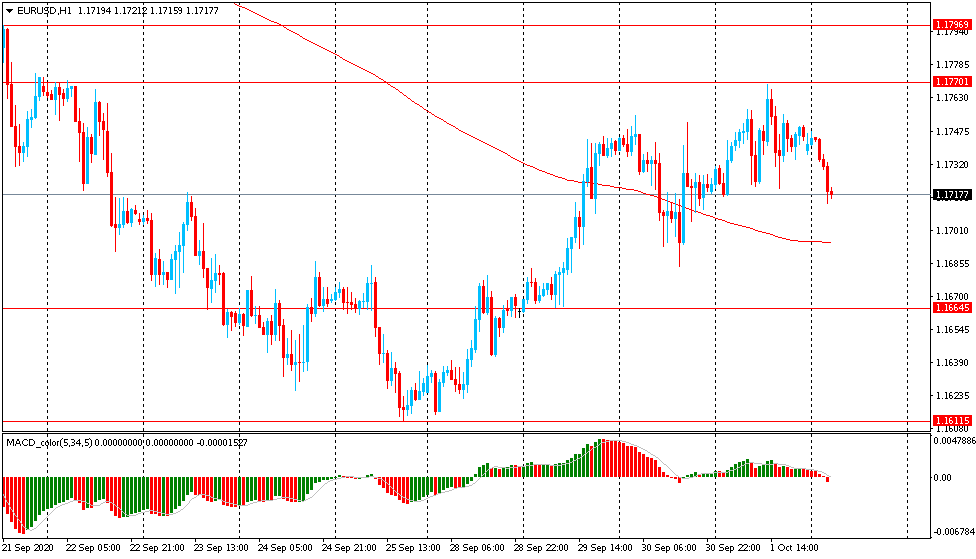Click the small black arrow marker near 1.16645 line
Image resolution: width=976 pixels, height=559 pixels.
(x=519, y=313)
